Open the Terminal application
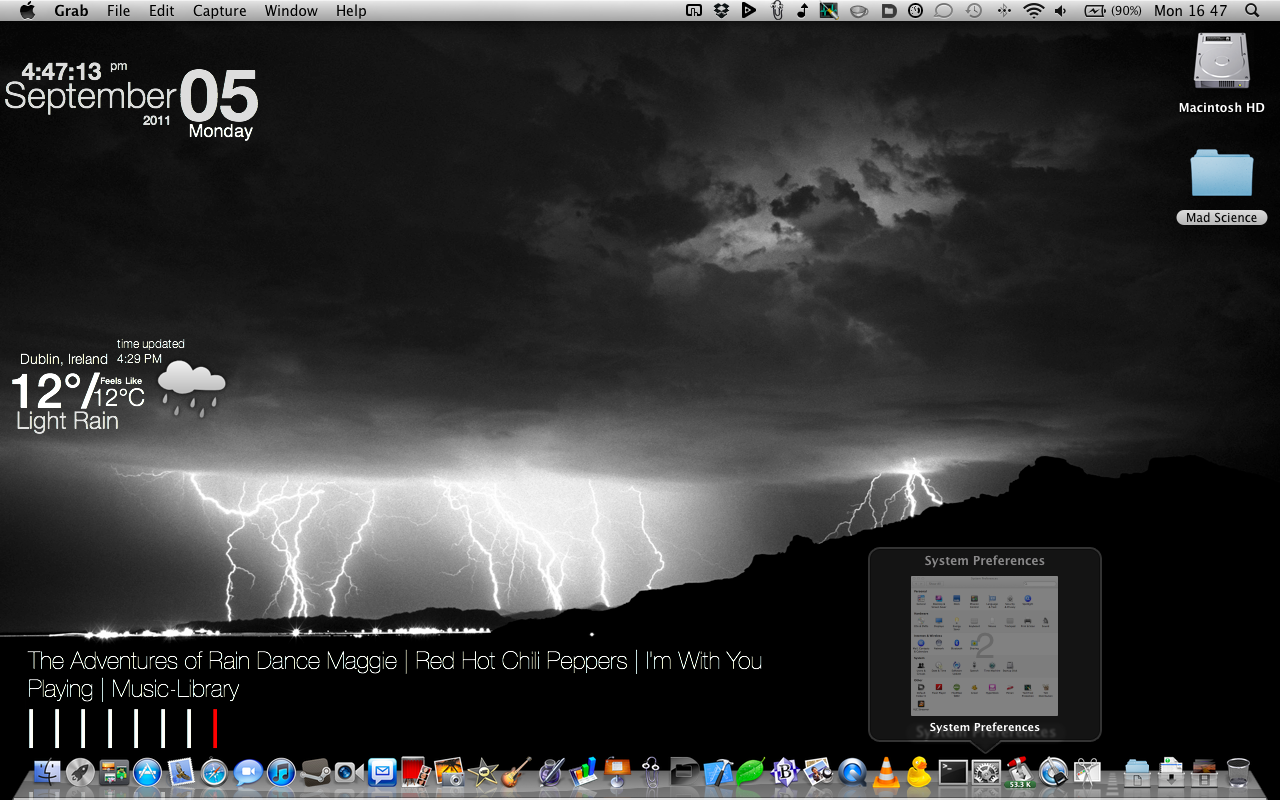 coord(952,772)
